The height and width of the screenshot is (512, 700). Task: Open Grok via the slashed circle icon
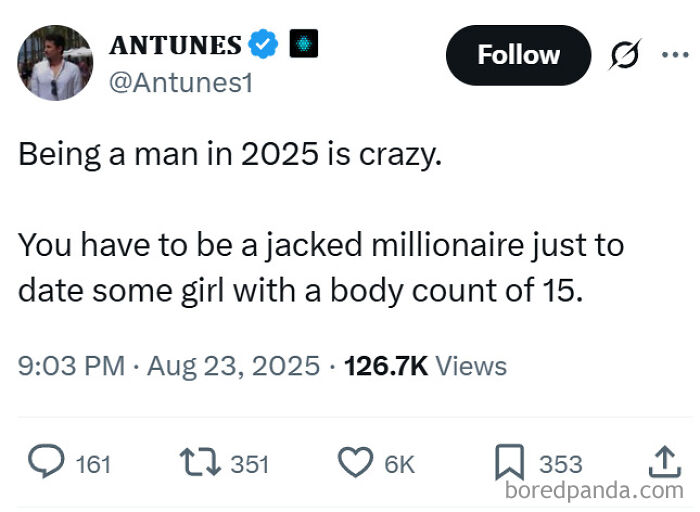click(623, 56)
